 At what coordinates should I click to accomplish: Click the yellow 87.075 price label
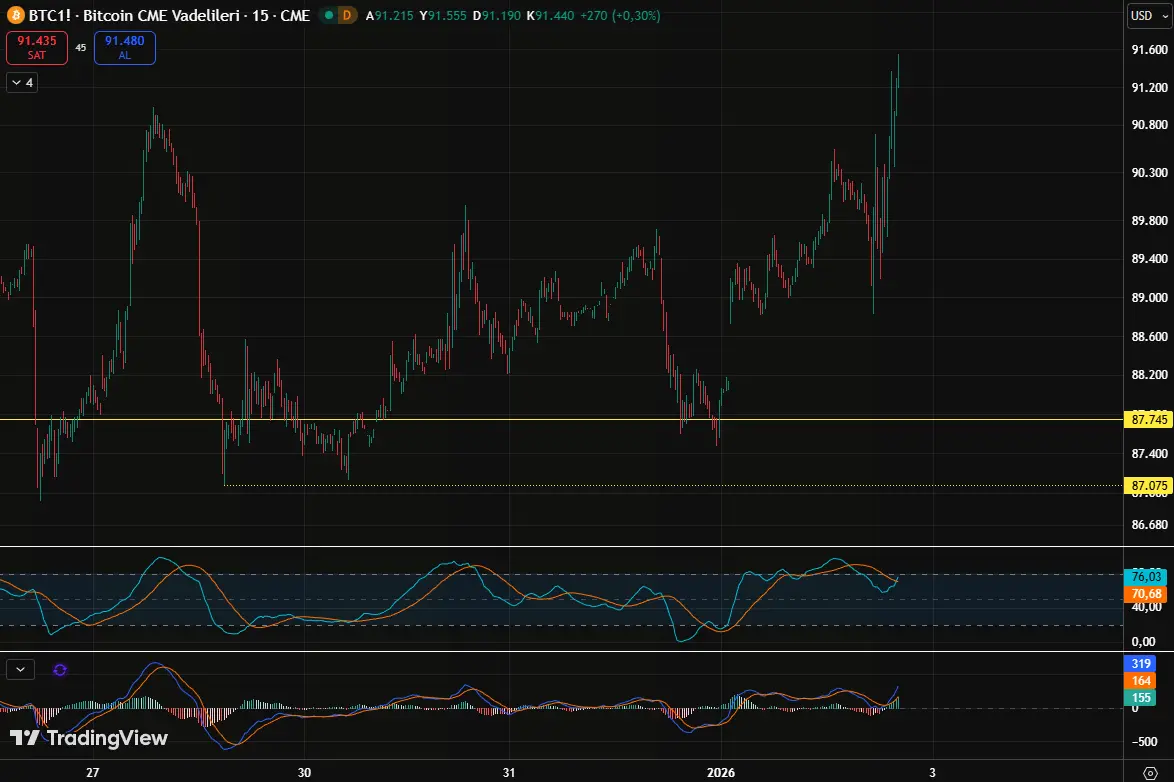coord(1147,486)
